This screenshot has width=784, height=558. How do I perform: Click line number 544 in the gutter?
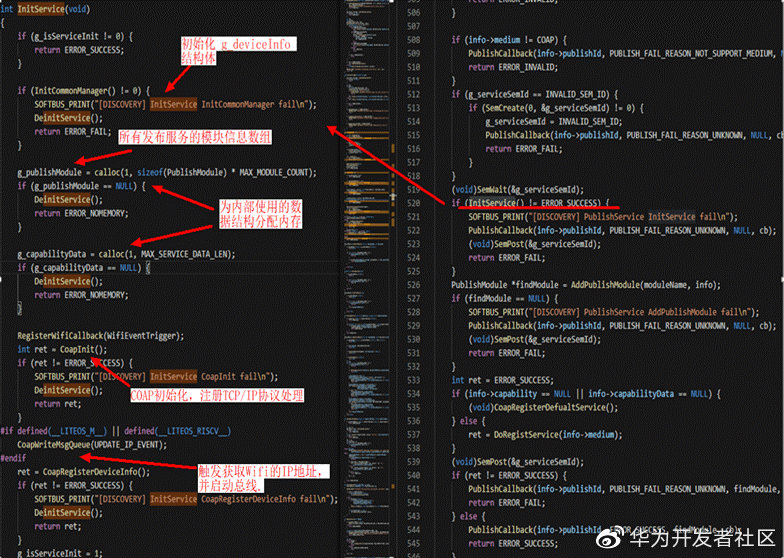point(414,530)
